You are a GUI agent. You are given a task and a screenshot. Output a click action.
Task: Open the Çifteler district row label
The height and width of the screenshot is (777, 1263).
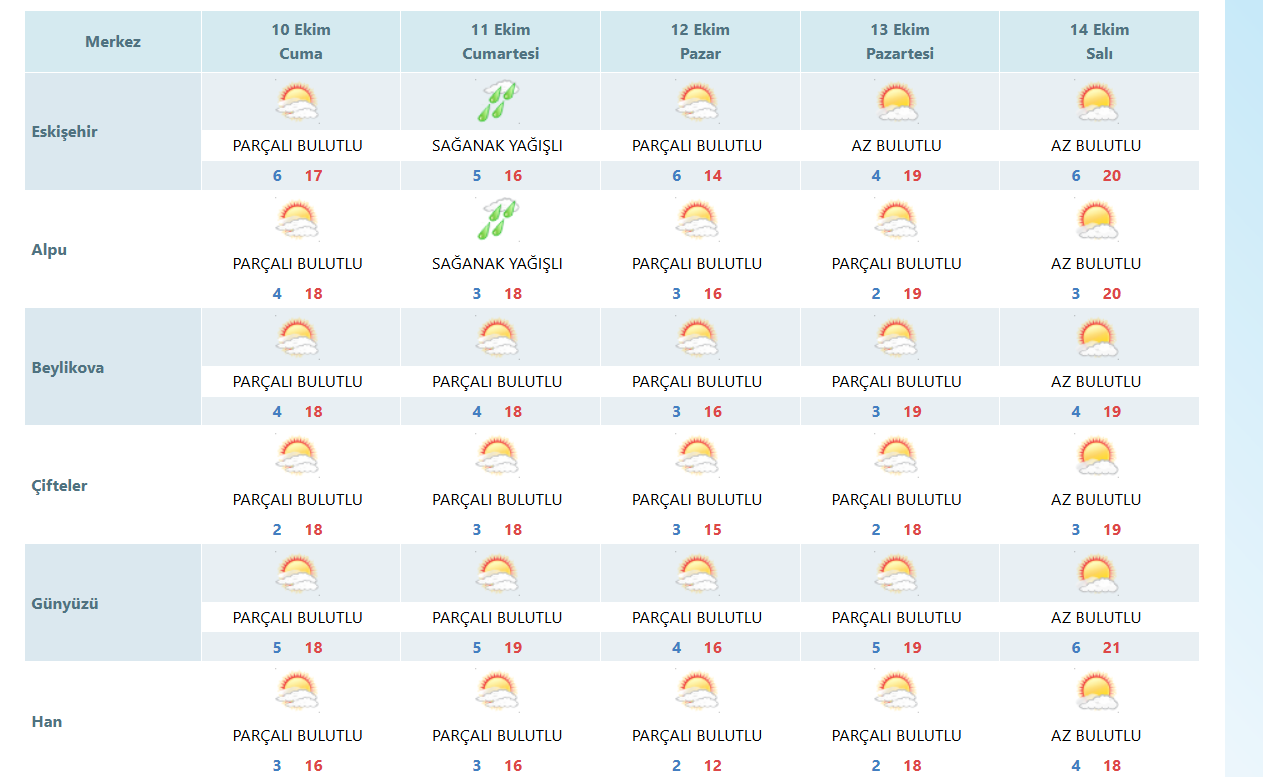pyautogui.click(x=60, y=486)
